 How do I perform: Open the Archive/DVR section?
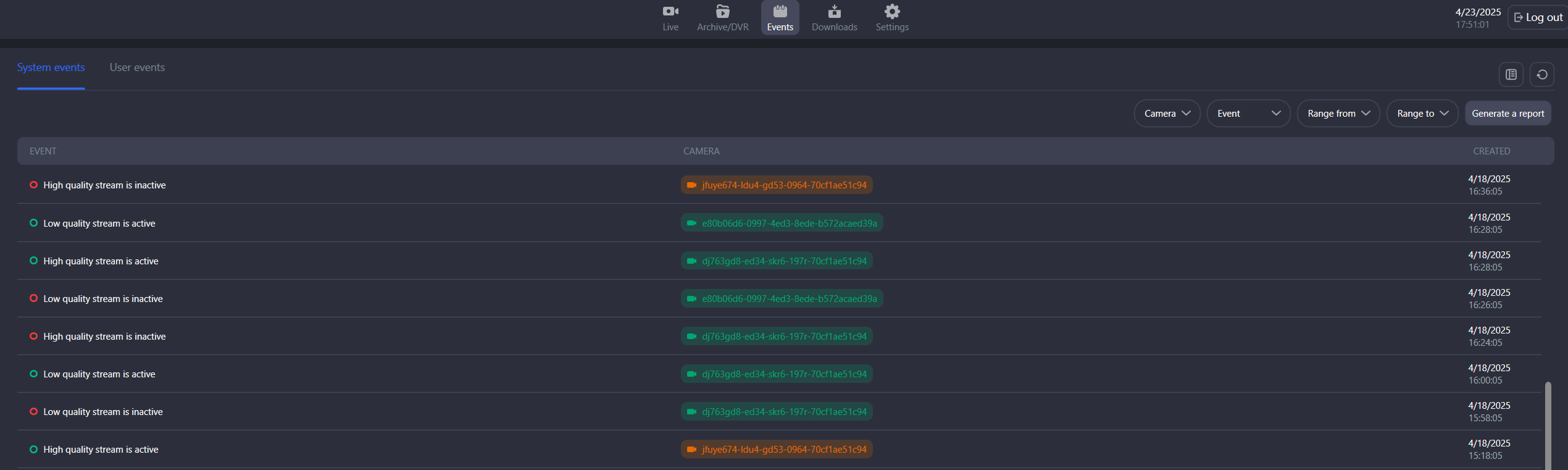tap(722, 18)
